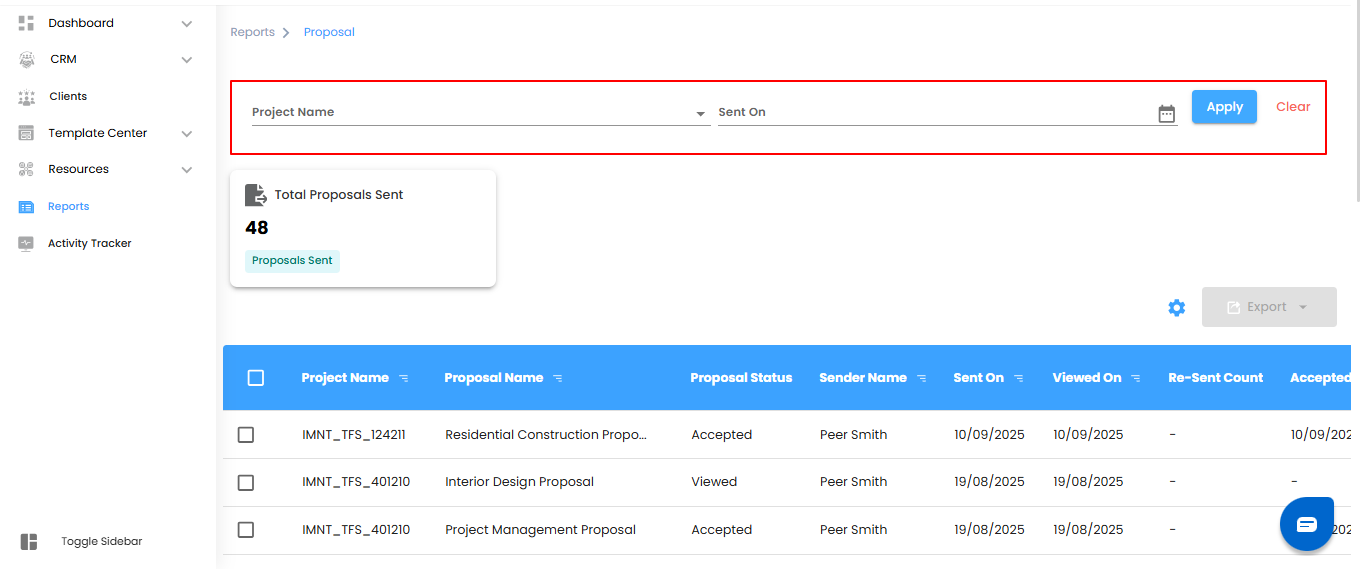Expand the Dashboard sidebar menu chevron
Screen dimensions: 1365x569
pos(187,23)
